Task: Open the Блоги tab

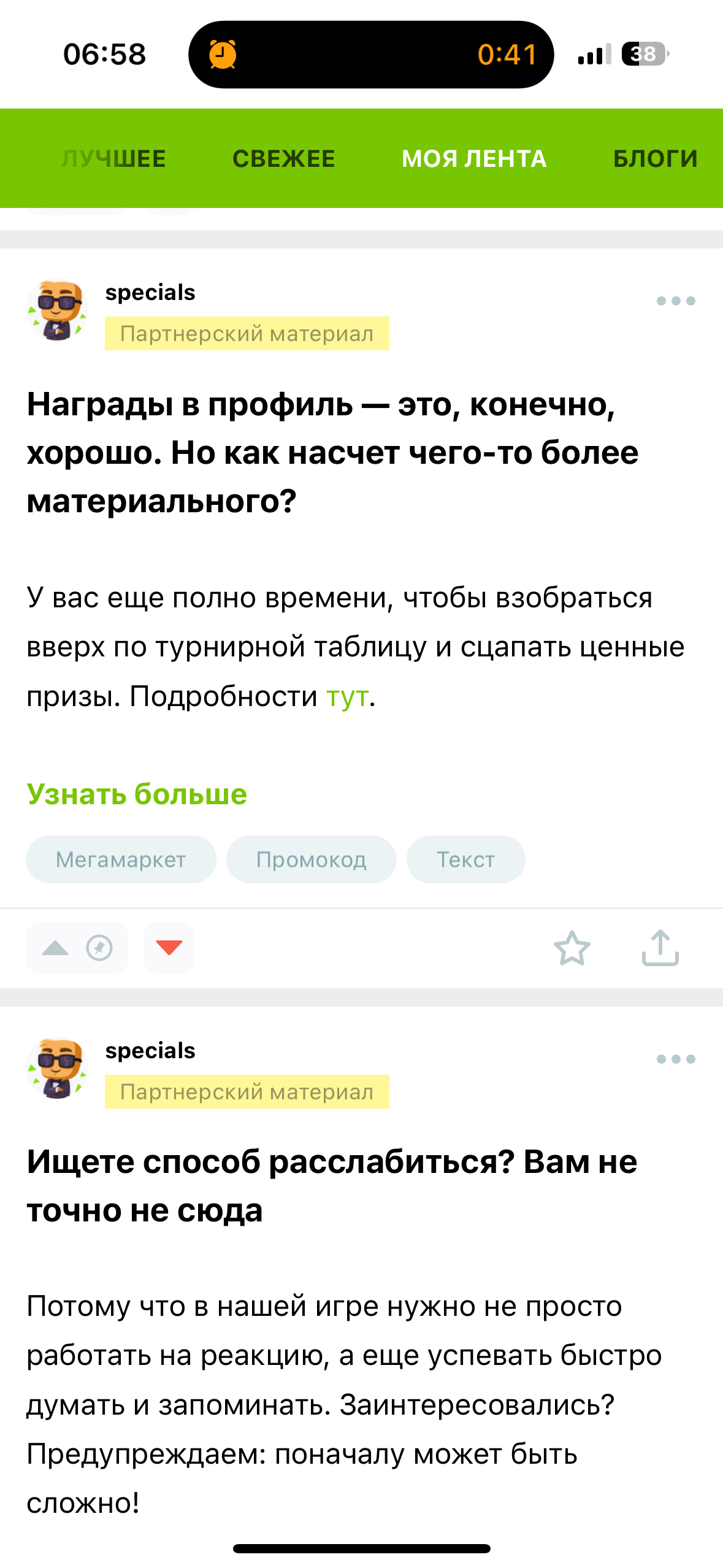Action: pos(655,159)
